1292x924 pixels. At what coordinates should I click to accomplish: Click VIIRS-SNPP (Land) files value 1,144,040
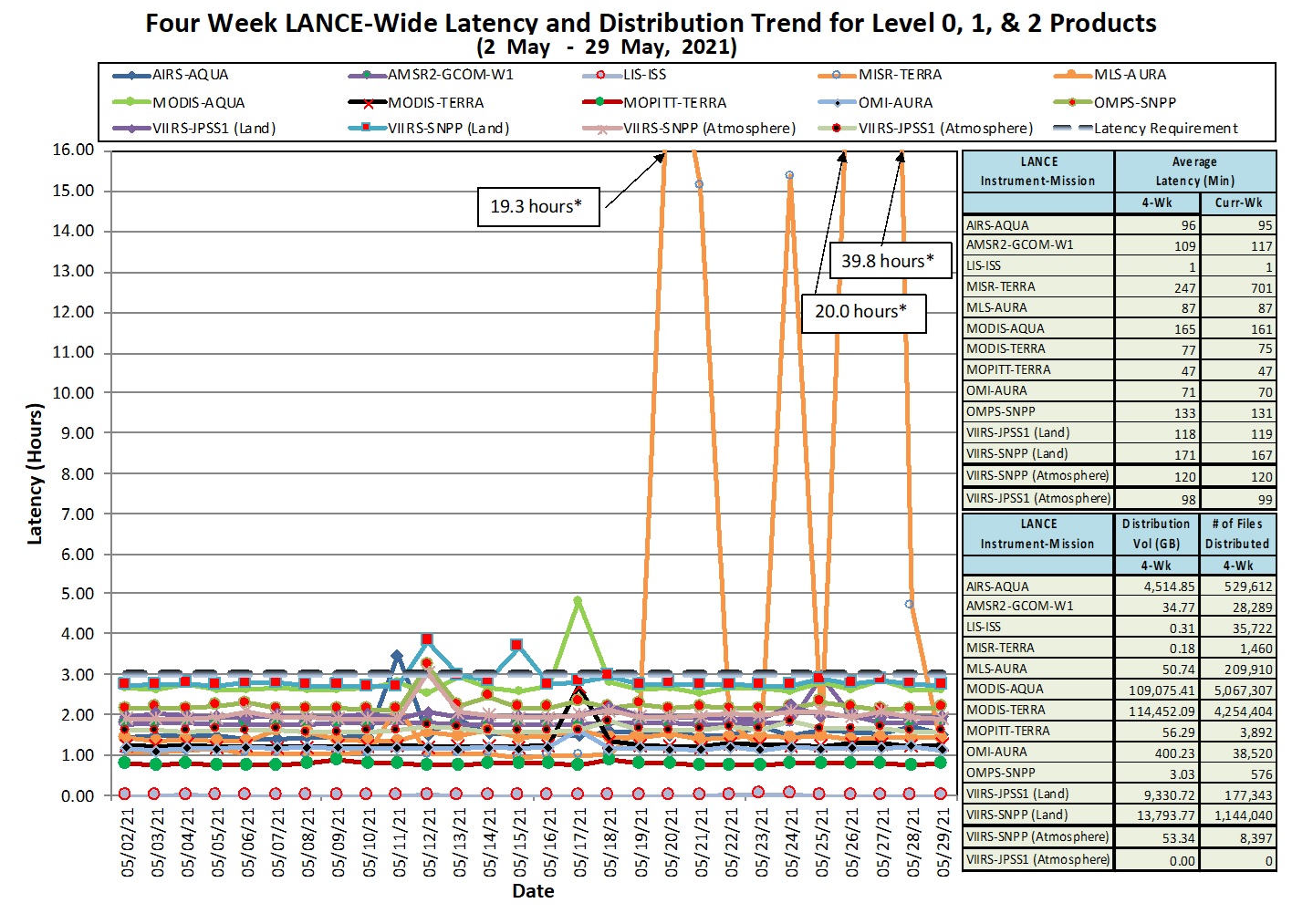1243,816
